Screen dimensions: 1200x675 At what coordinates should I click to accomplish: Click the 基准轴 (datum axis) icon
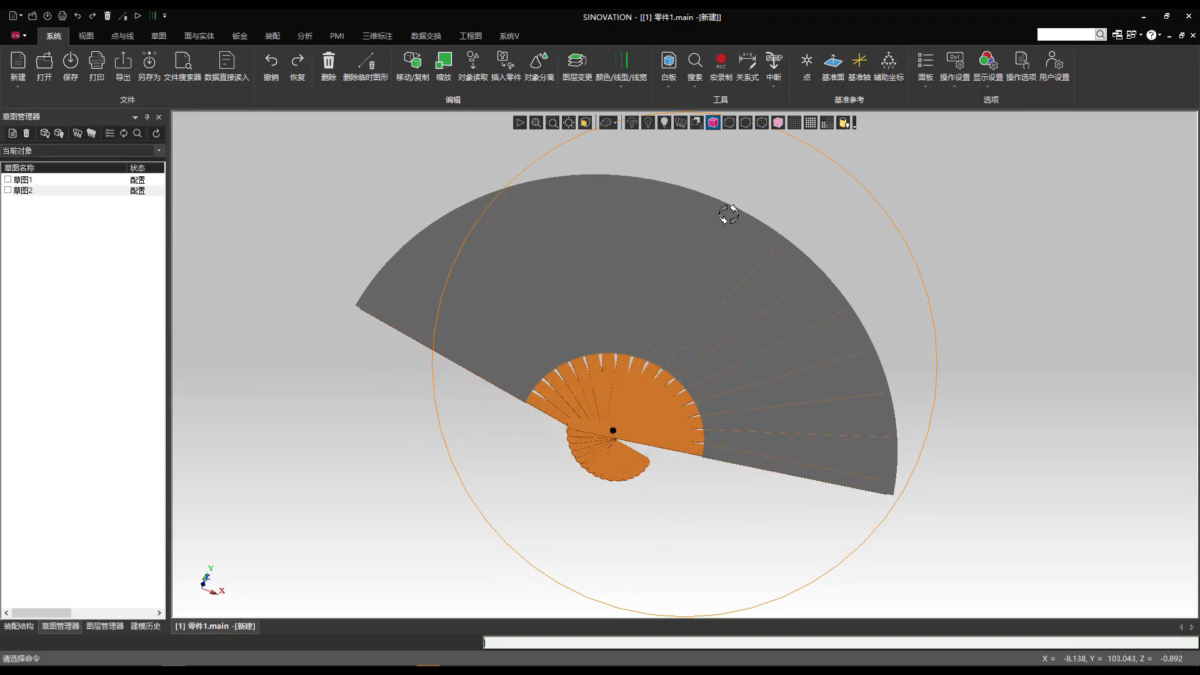pyautogui.click(x=859, y=62)
